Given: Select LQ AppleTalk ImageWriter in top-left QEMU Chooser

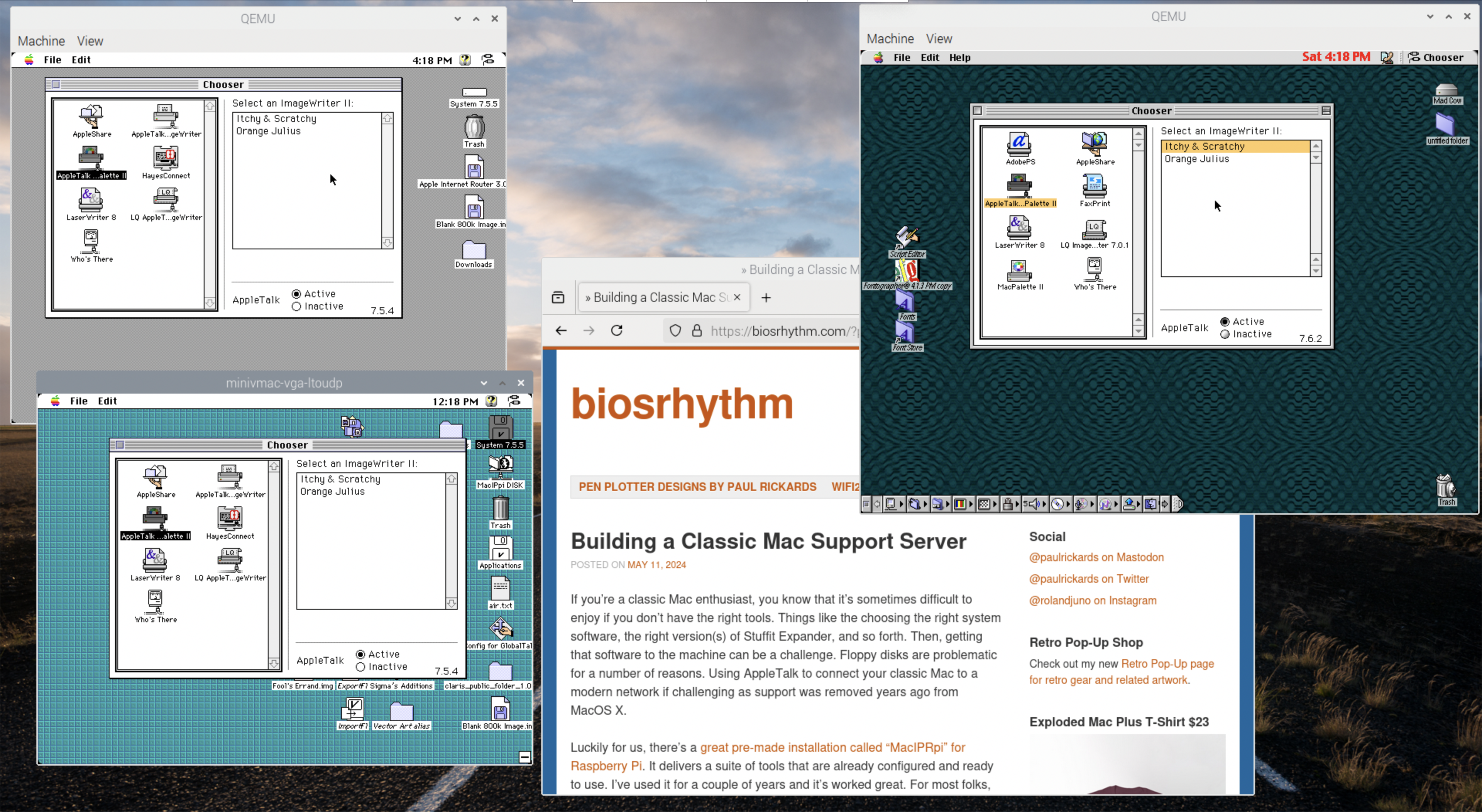Looking at the screenshot, I should click(166, 204).
